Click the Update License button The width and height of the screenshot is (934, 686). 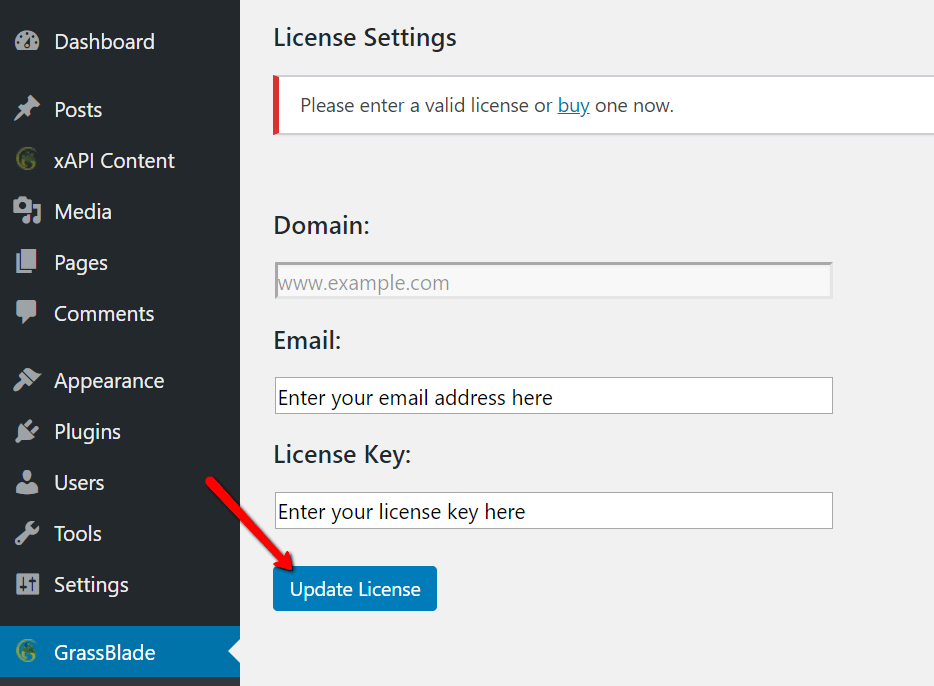coord(355,588)
